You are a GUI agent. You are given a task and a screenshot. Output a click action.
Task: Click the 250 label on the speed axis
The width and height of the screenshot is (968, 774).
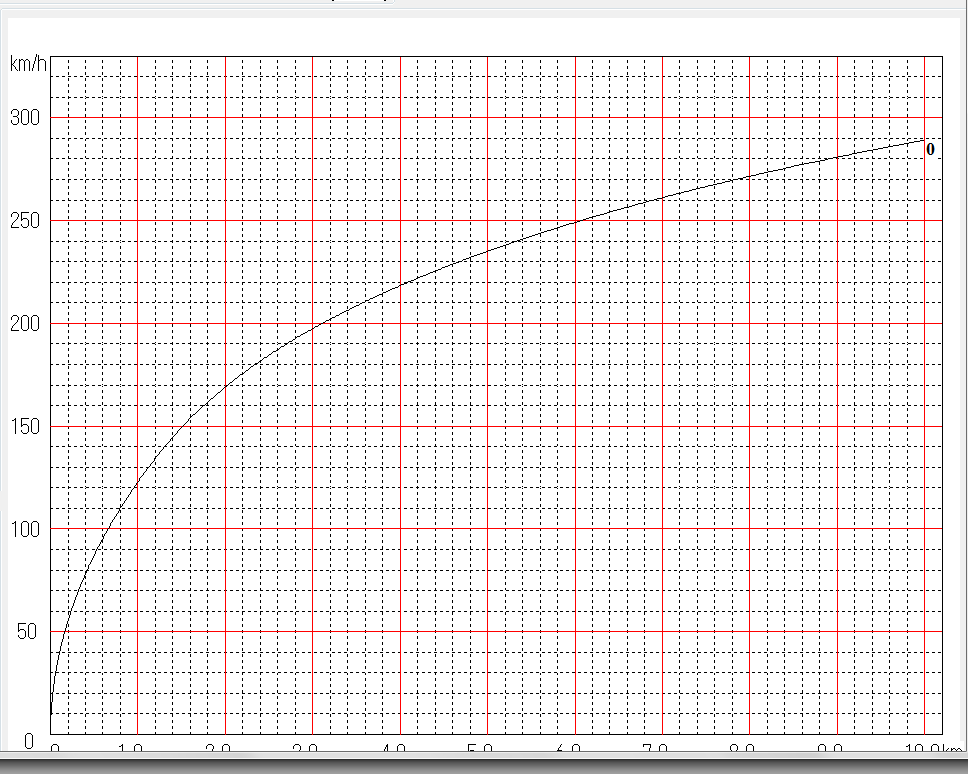pyautogui.click(x=24, y=220)
